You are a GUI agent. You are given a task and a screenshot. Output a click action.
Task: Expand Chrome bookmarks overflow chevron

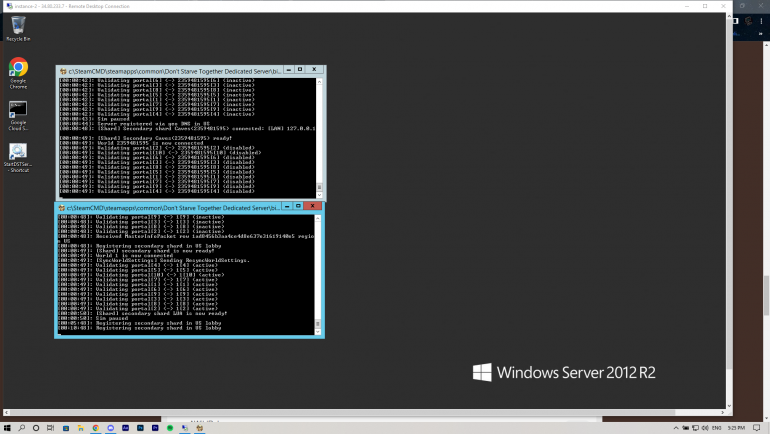tap(760, 34)
